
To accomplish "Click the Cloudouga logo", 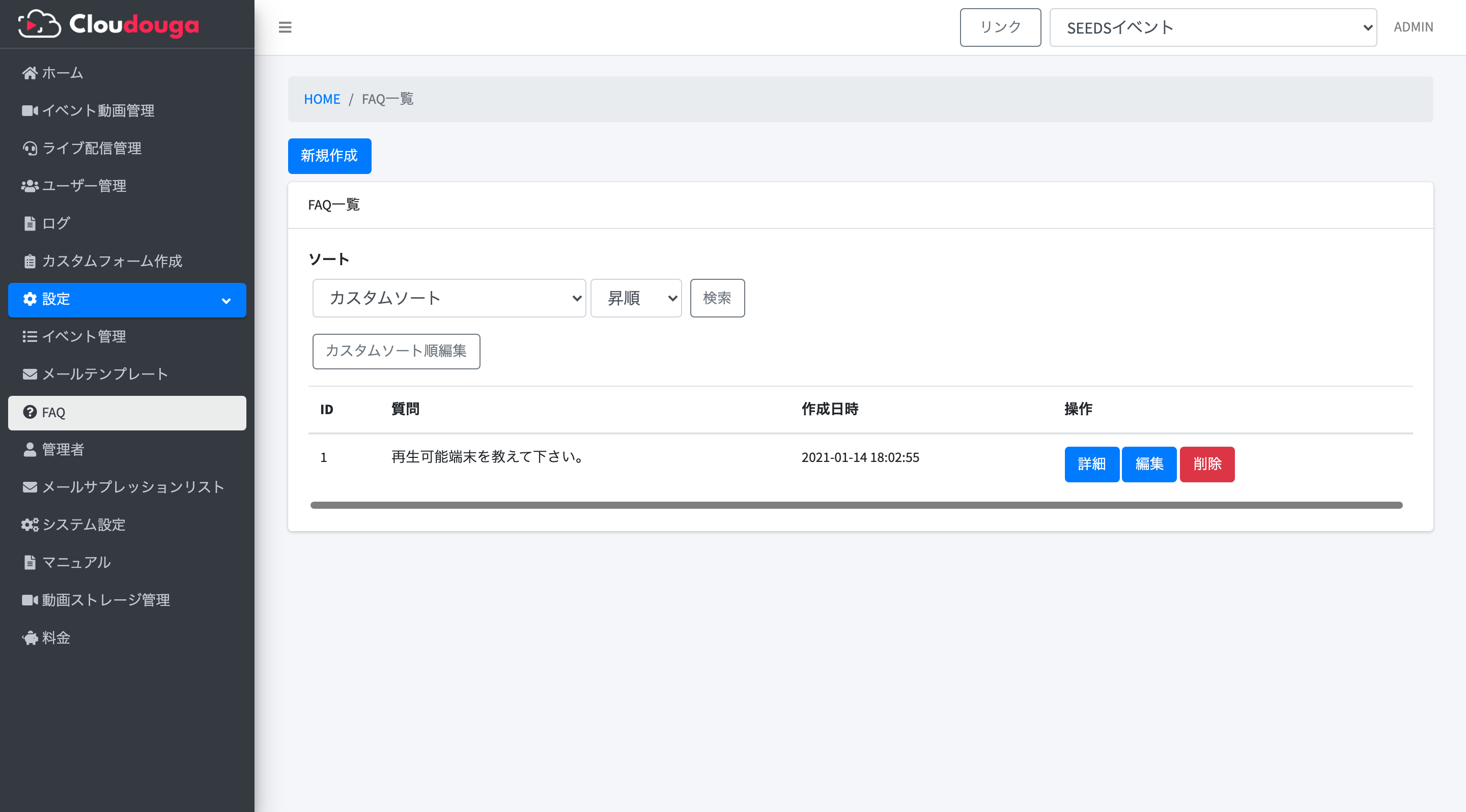I will click(x=109, y=24).
